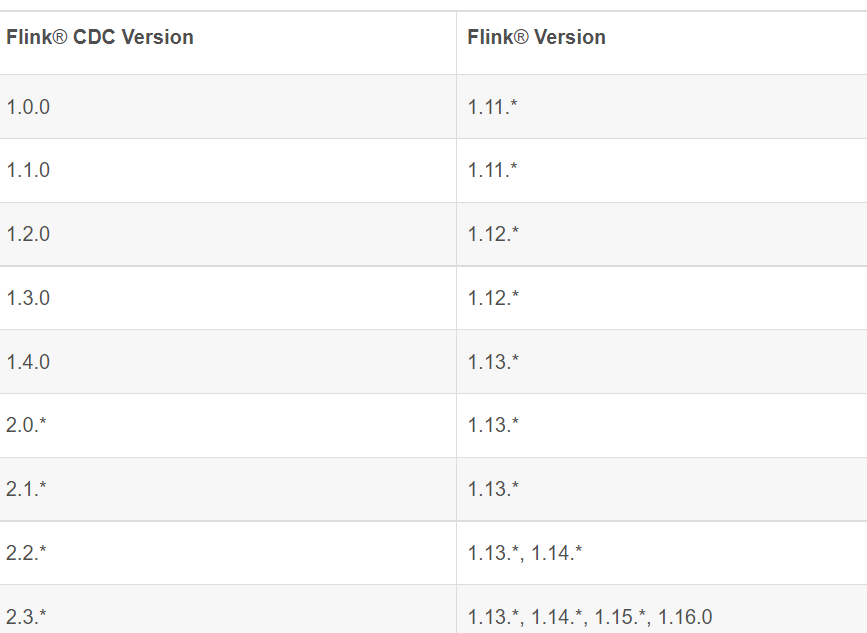
Task: Click Flink version cell in 1.0.0 row
Action: pos(493,107)
